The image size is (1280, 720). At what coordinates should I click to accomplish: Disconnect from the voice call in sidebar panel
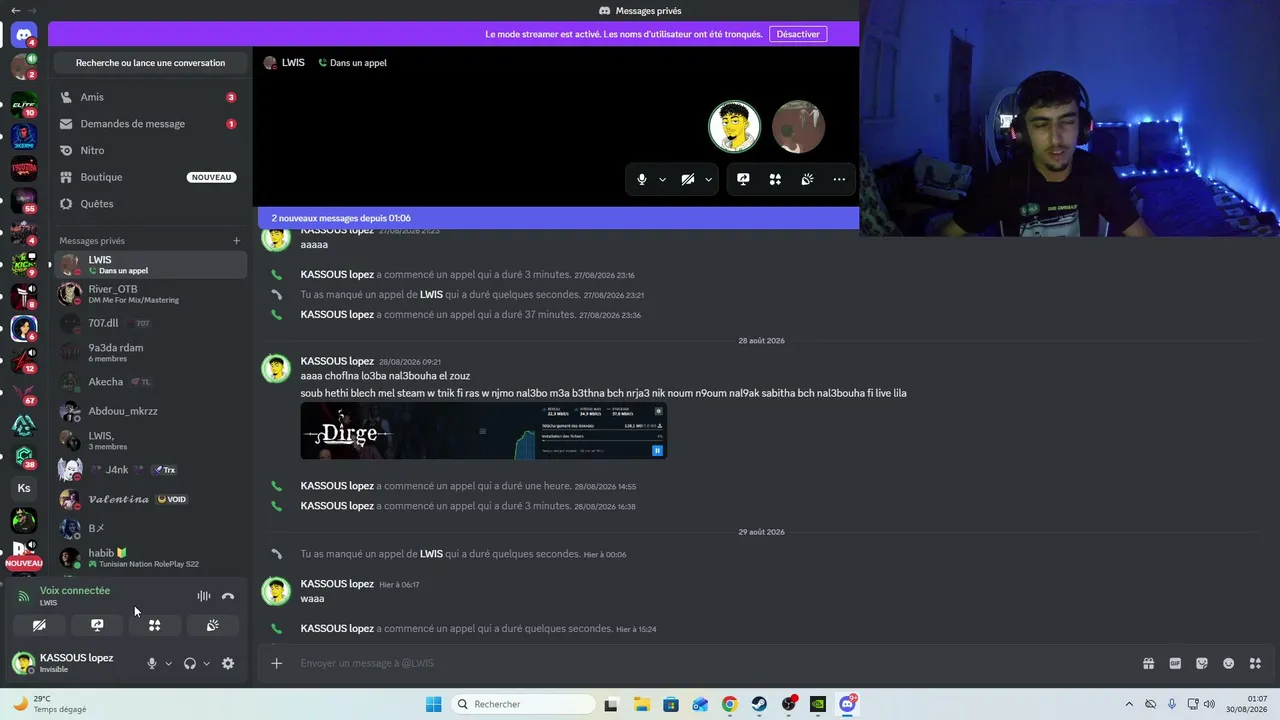click(228, 596)
